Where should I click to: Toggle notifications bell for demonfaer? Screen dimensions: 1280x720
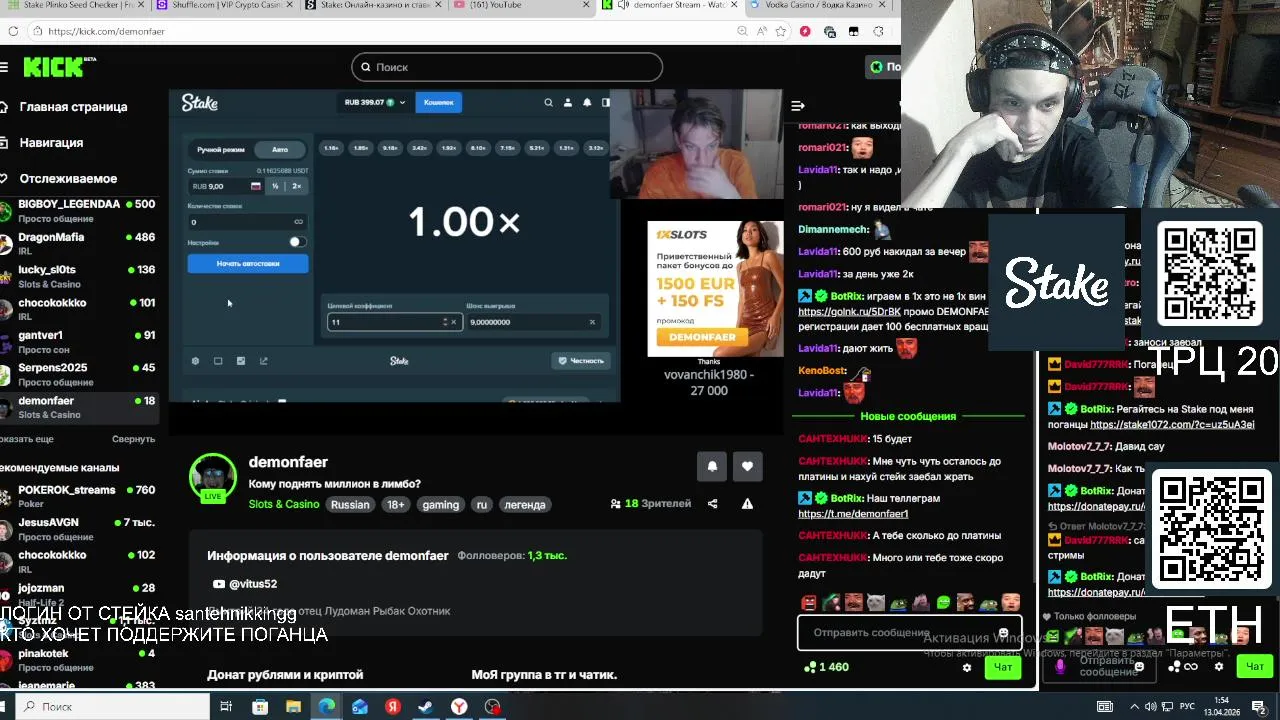pyautogui.click(x=712, y=466)
